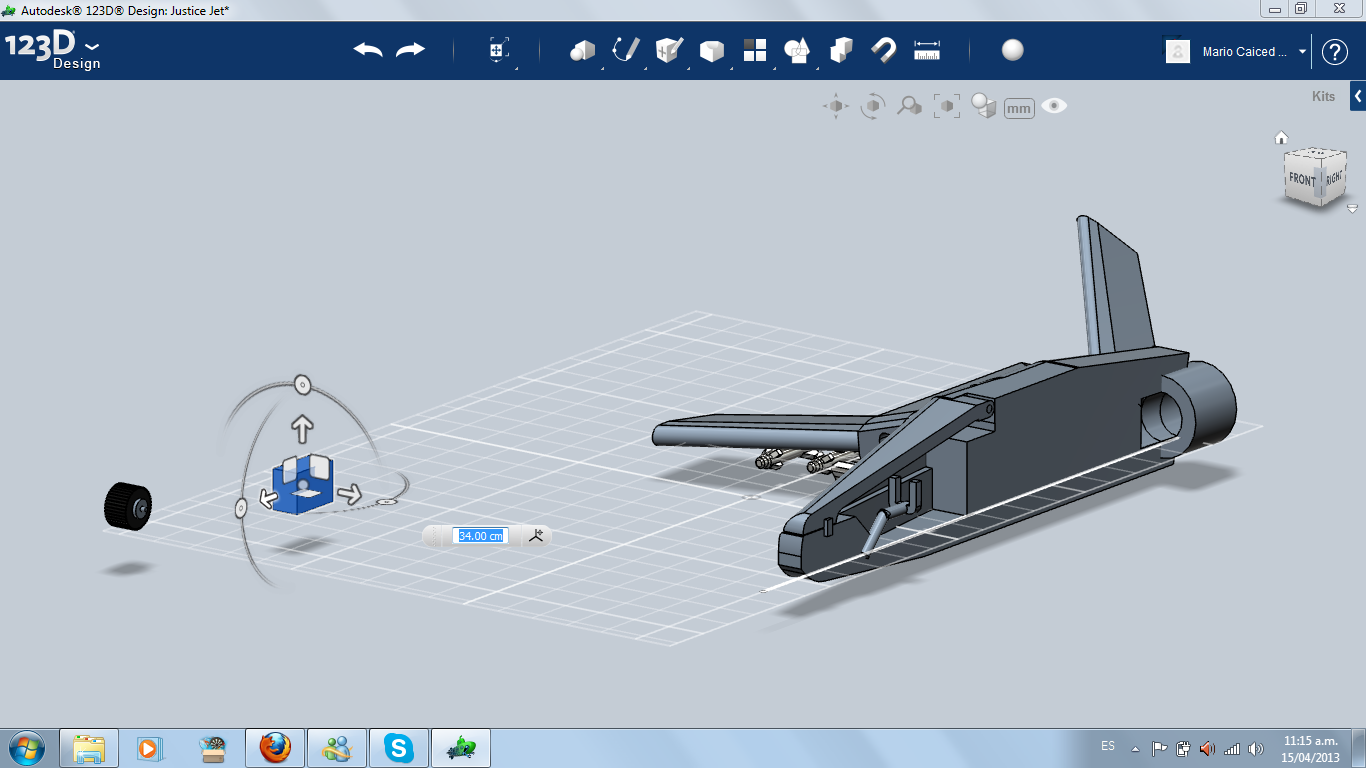The height and width of the screenshot is (768, 1366).
Task: Select the black wheel object
Action: (128, 506)
